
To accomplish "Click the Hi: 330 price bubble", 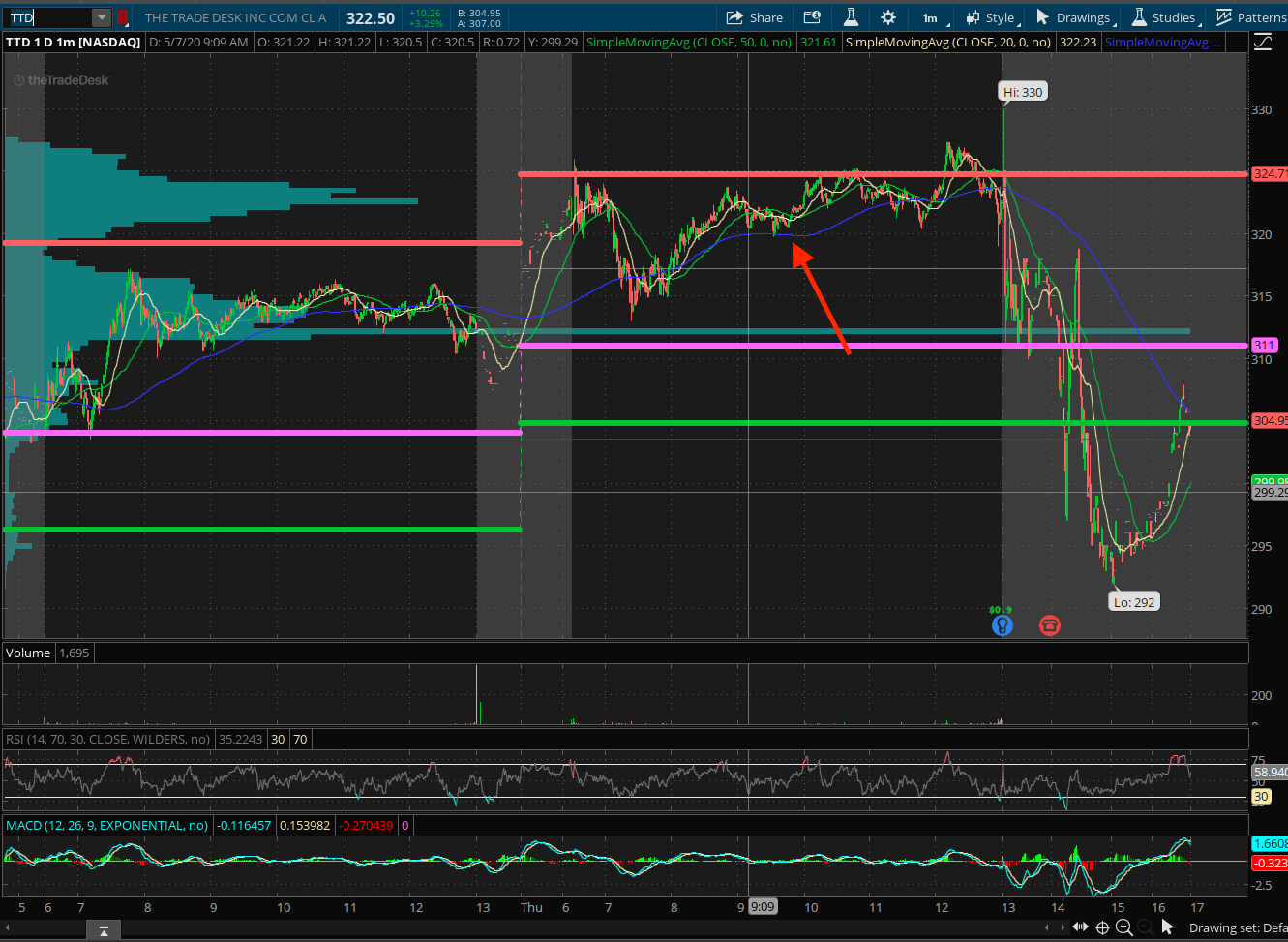I will [1023, 92].
